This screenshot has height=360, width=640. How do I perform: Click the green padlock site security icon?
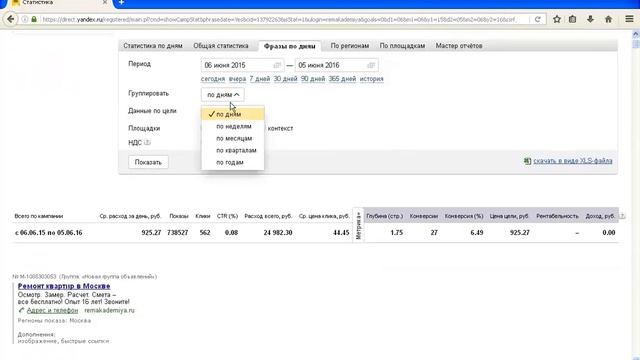(34, 19)
